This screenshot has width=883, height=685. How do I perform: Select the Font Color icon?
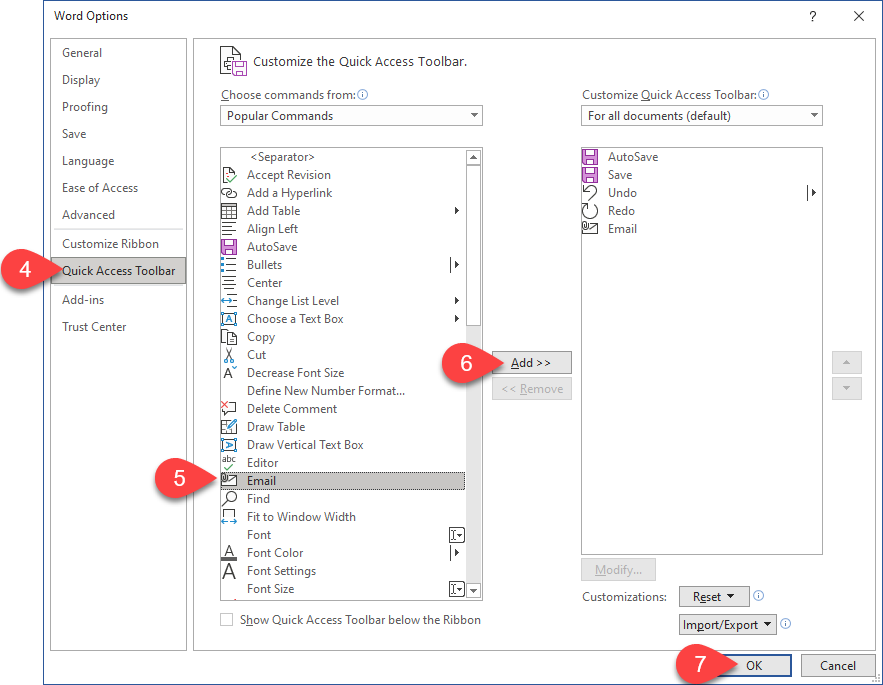tap(229, 553)
